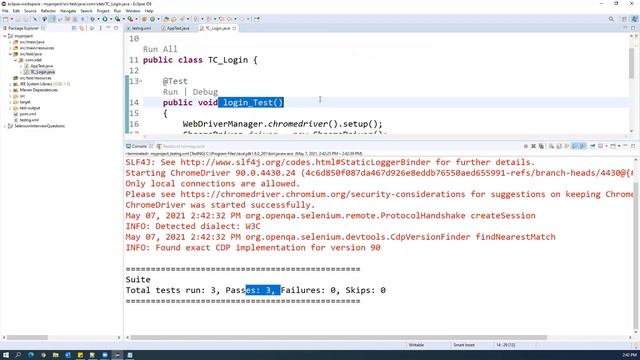Select the SeleniumInterviewQuestions project

point(39,126)
